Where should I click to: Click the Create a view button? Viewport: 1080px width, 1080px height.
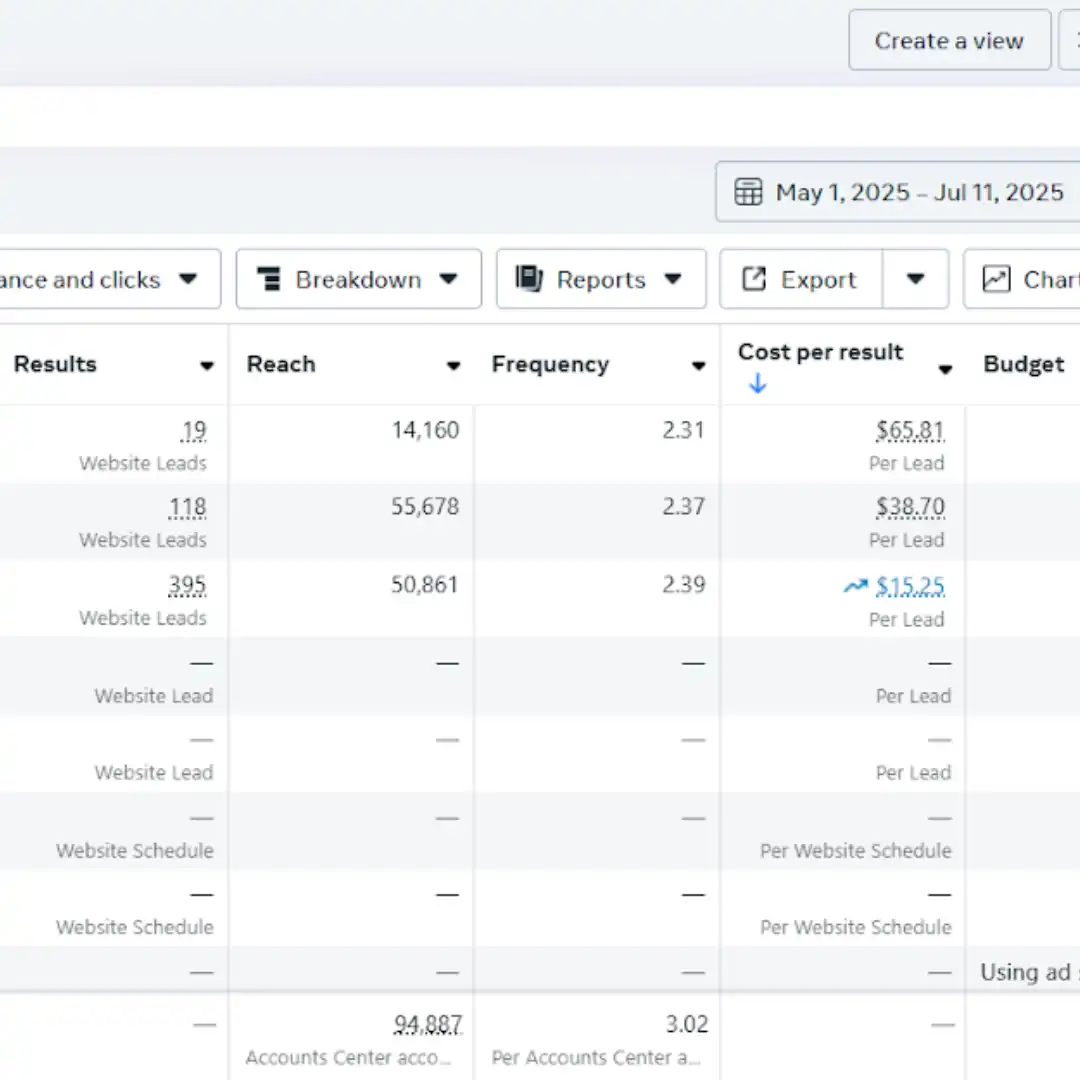coord(949,41)
